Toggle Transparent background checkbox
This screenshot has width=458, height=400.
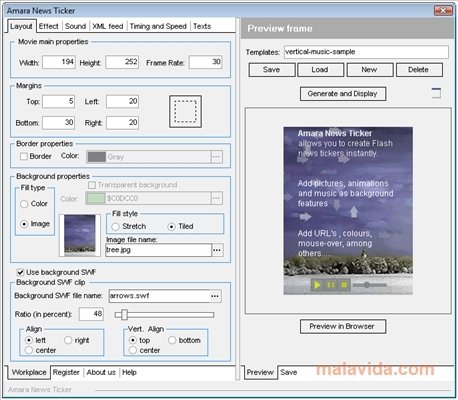coord(92,185)
